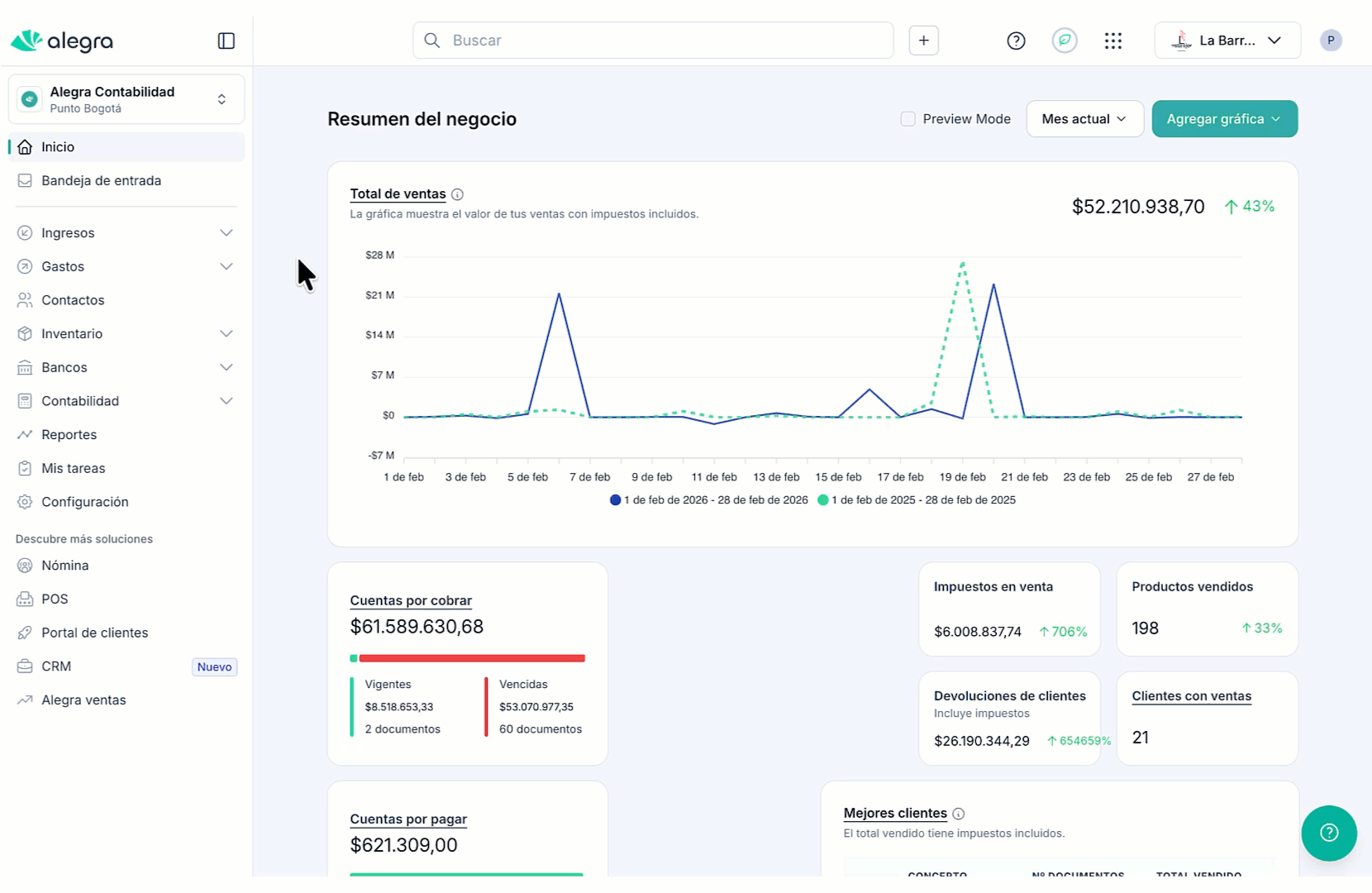Click the CRM icon in sidebar

(25, 666)
